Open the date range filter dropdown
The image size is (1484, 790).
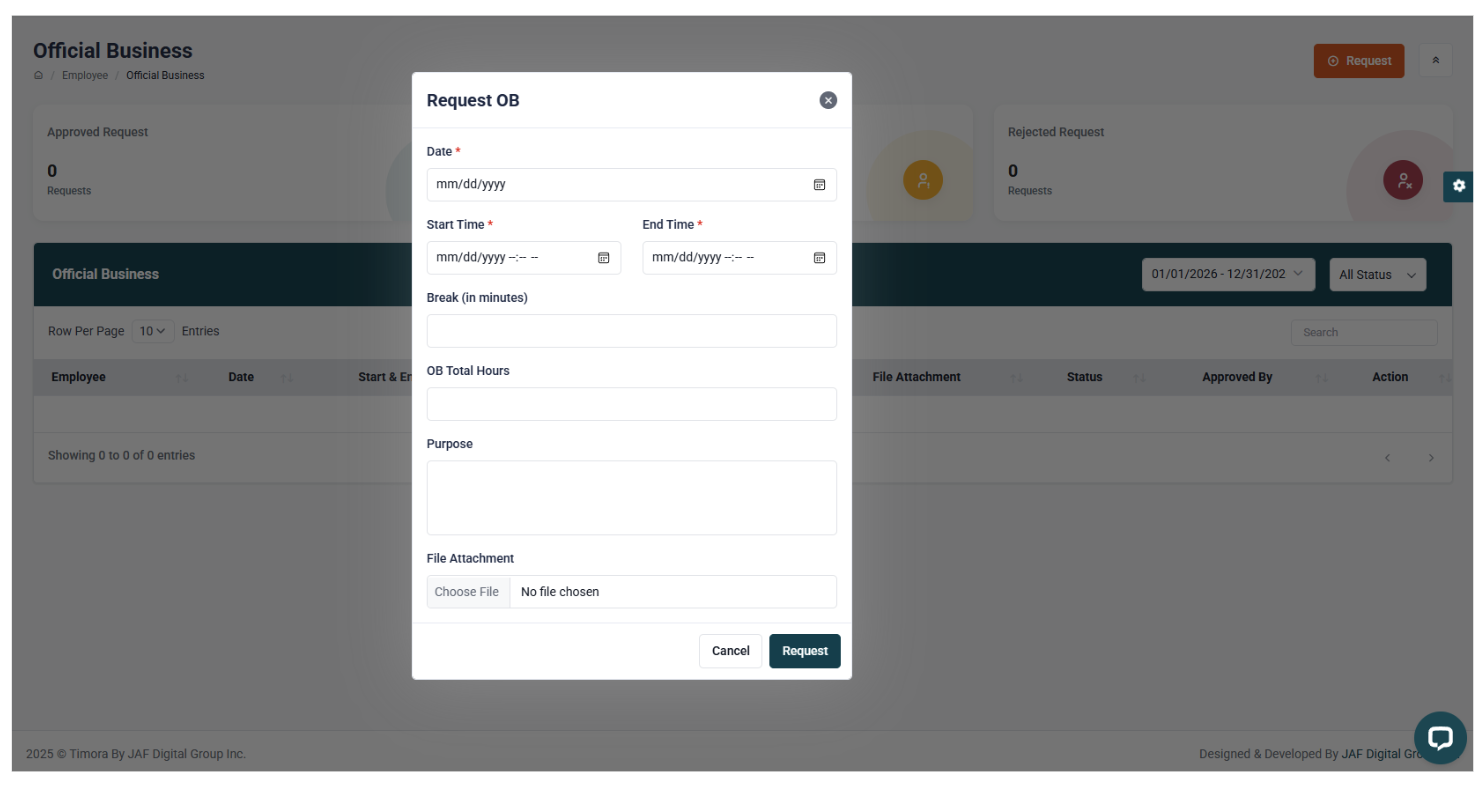(1227, 274)
